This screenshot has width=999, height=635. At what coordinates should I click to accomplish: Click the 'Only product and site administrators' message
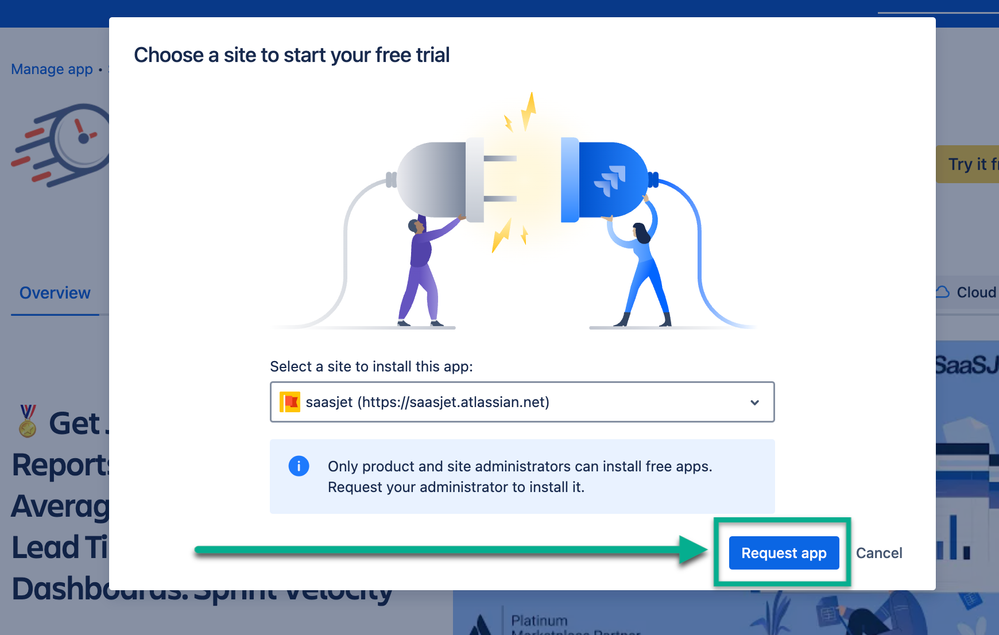pos(520,476)
